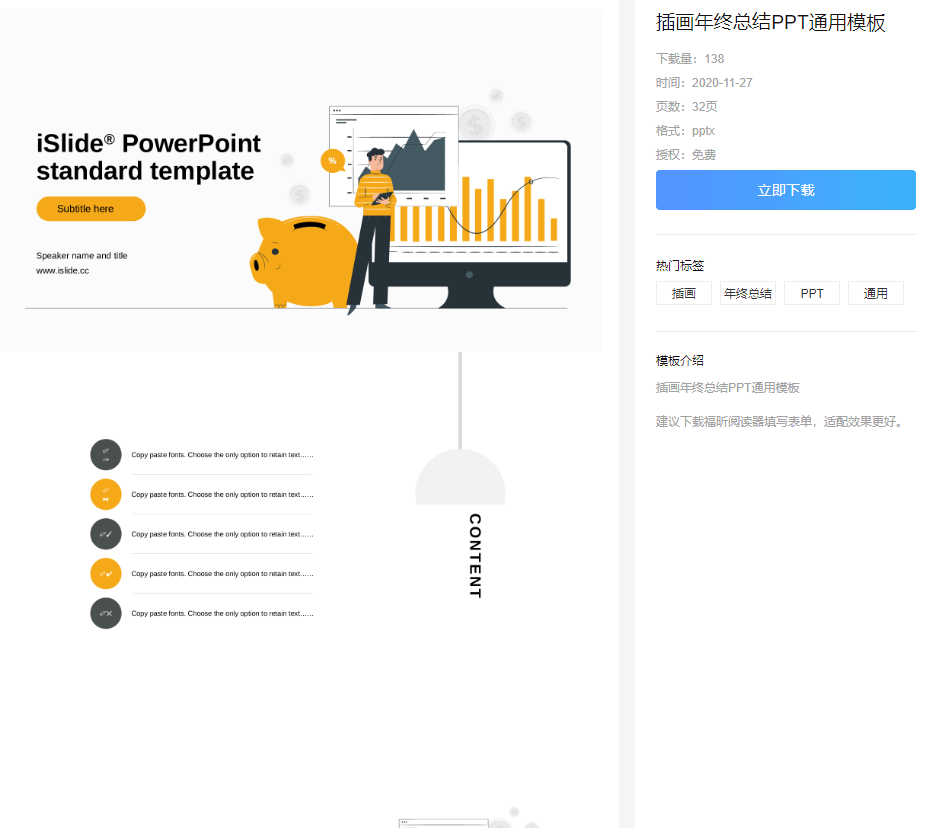Image resolution: width=925 pixels, height=828 pixels.
Task: Select the PPT tag
Action: (811, 292)
